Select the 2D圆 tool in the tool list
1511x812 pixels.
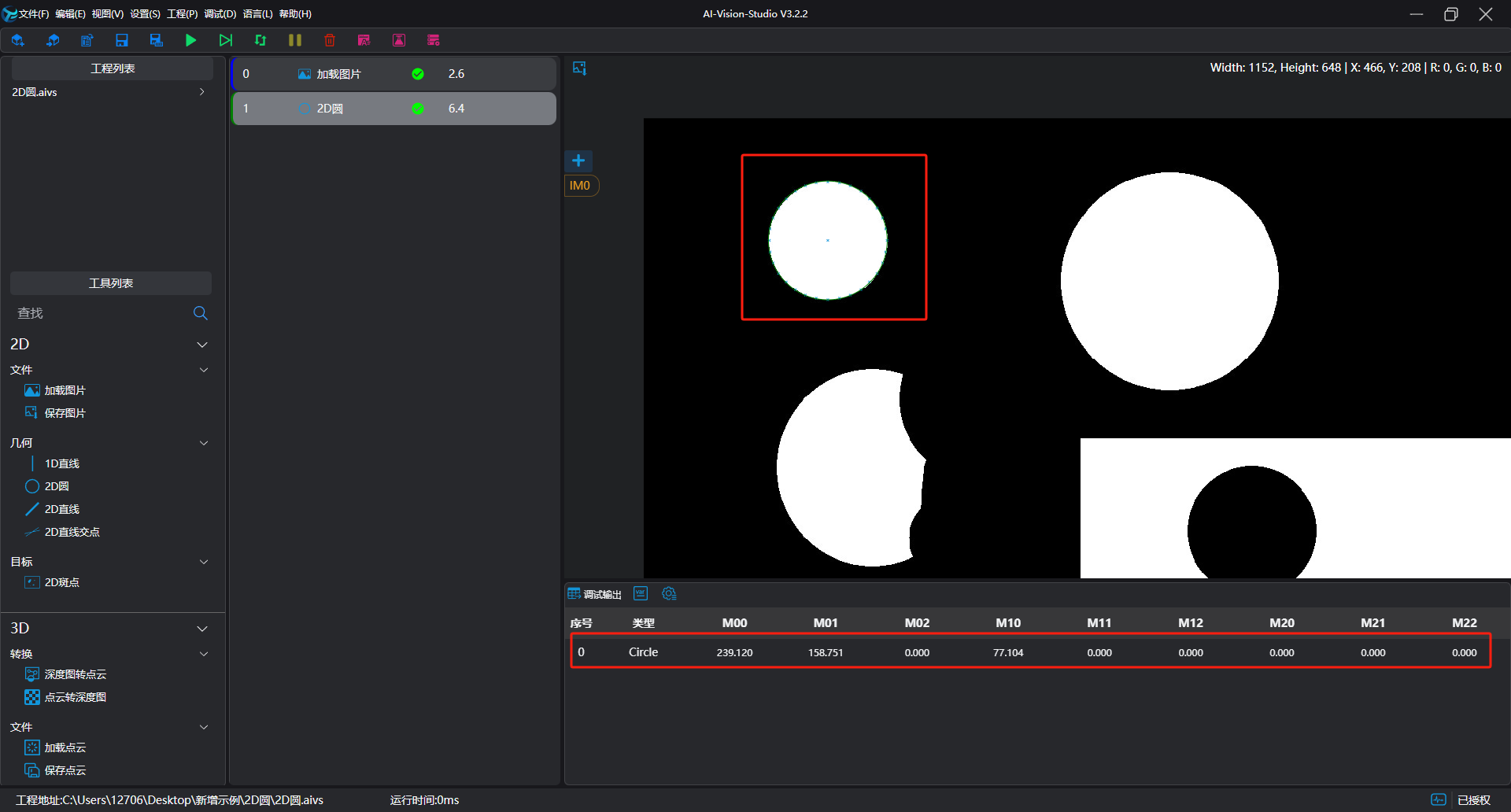click(47, 486)
